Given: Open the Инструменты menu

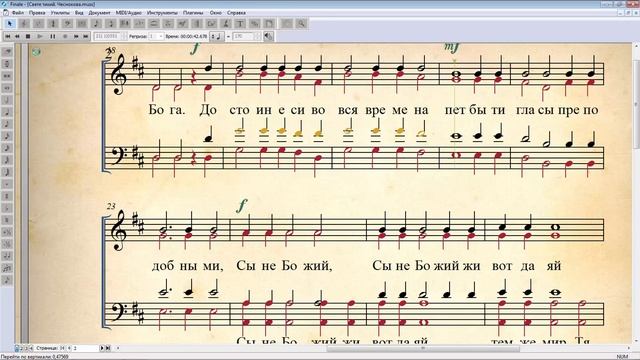Looking at the screenshot, I should (x=162, y=13).
